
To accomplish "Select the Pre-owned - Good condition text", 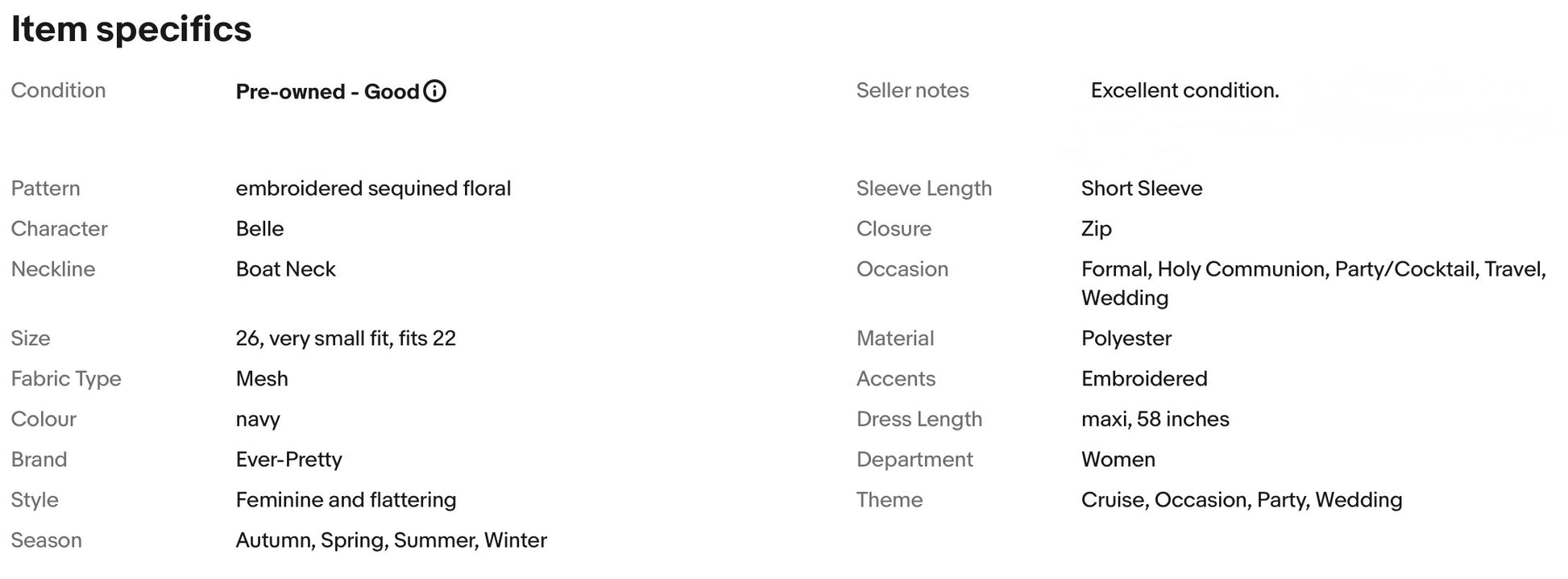I will tap(327, 91).
